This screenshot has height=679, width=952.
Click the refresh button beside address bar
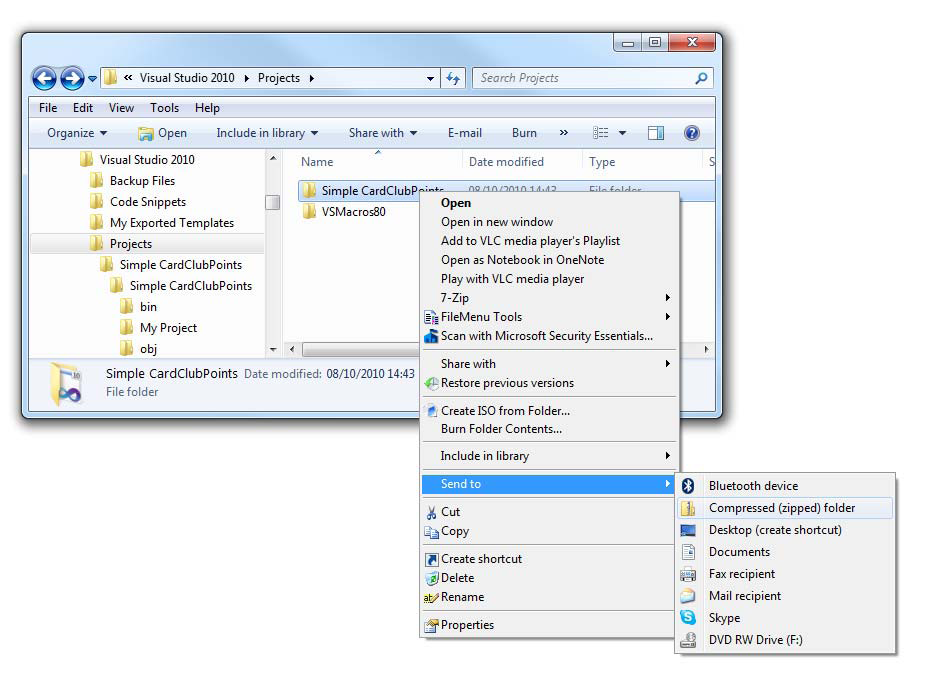pos(454,78)
